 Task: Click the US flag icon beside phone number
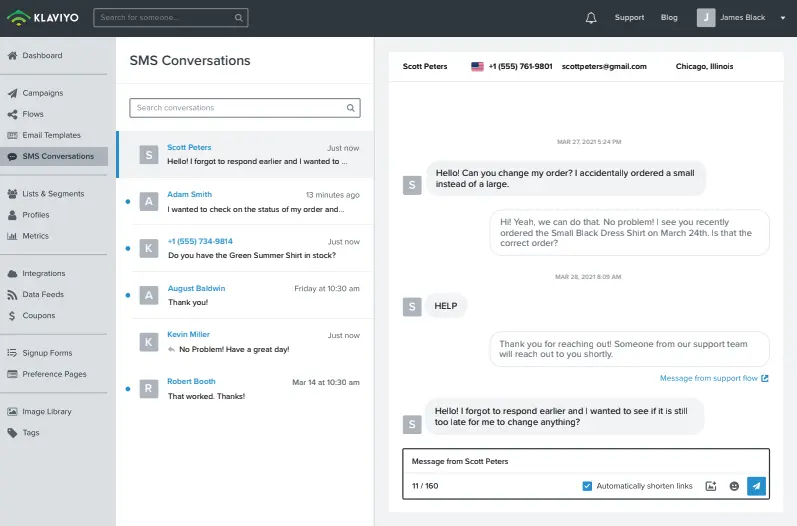pos(477,67)
